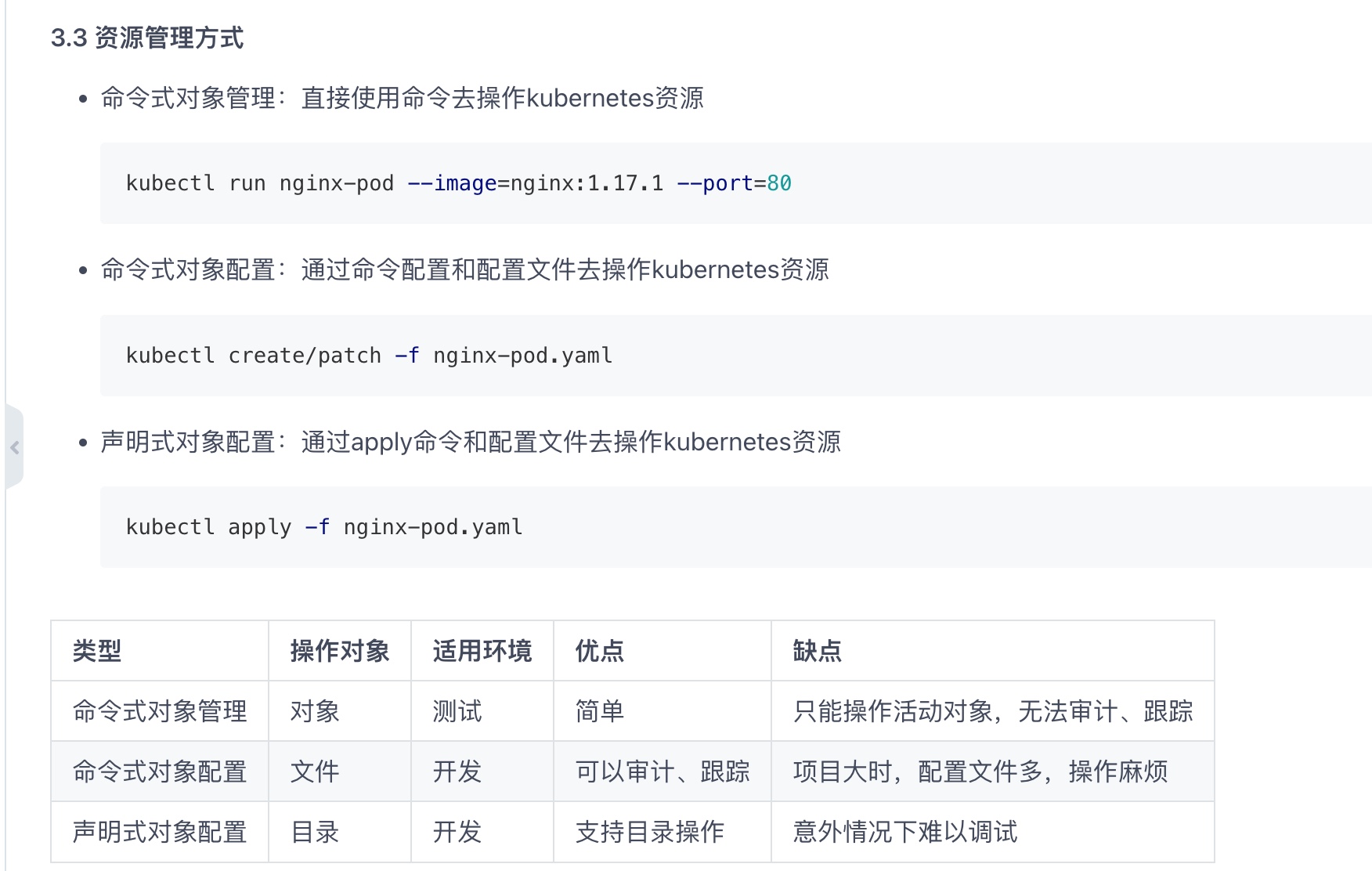Select the table cell 可以审计、跟踪
The height and width of the screenshot is (871, 1372).
tap(663, 772)
